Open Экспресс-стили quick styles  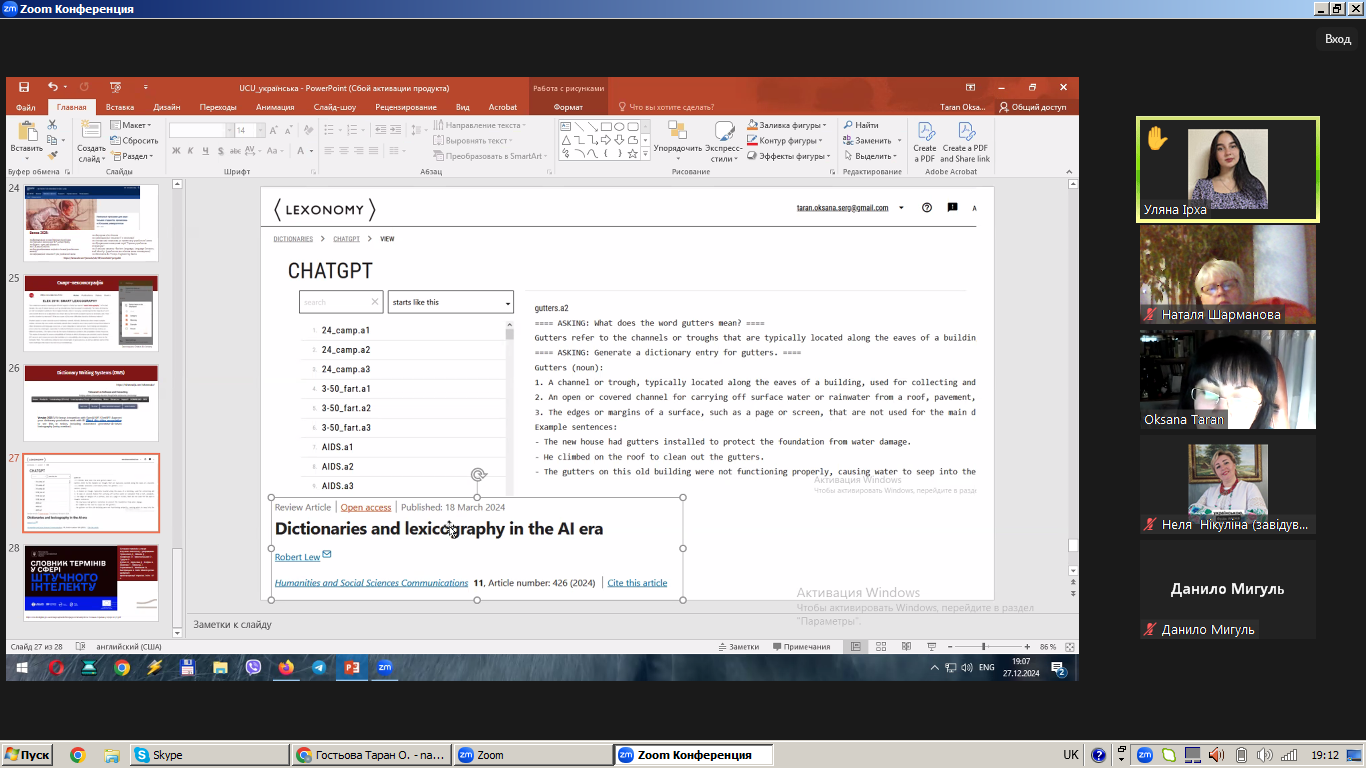click(x=724, y=141)
